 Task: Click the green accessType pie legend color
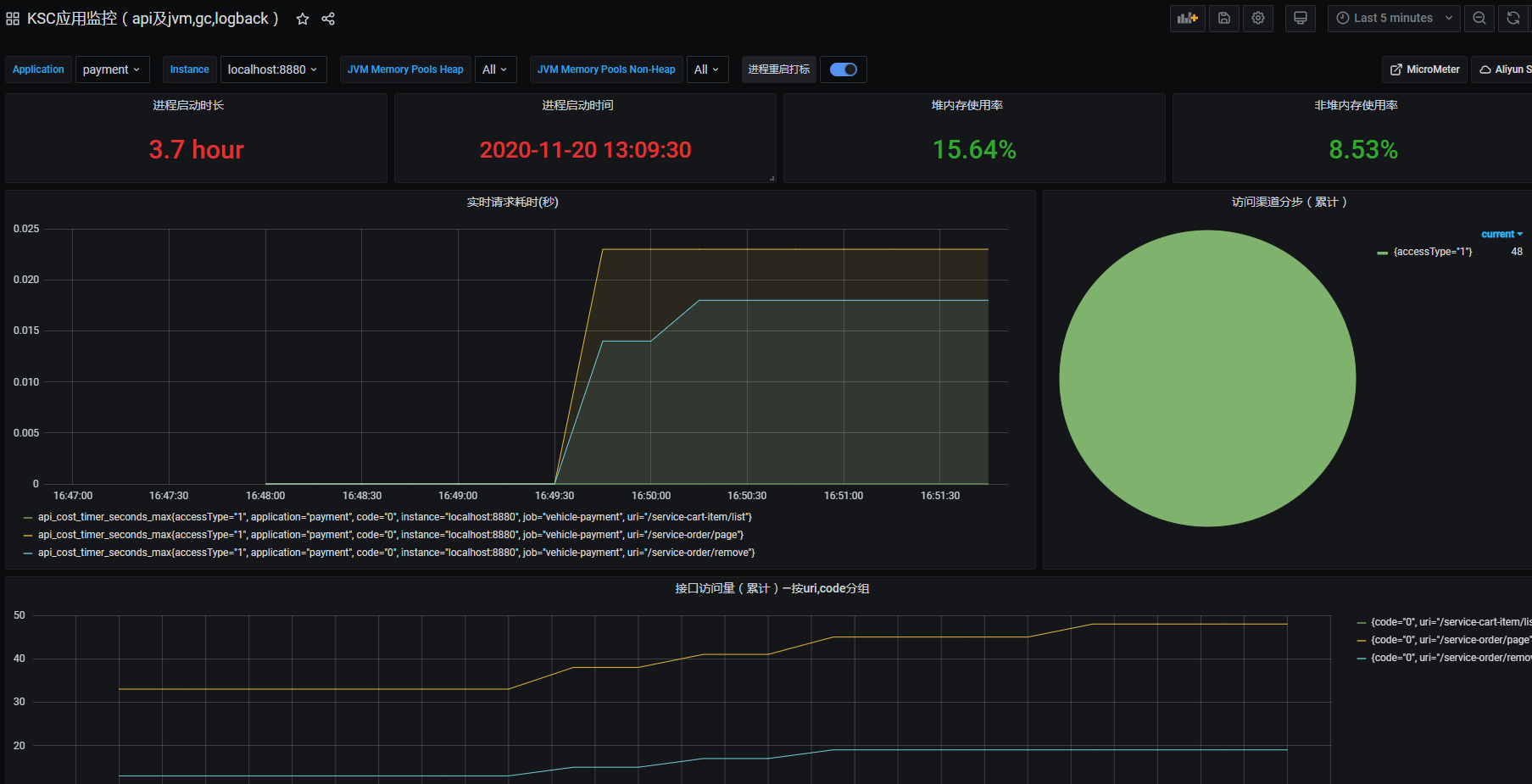point(1383,253)
